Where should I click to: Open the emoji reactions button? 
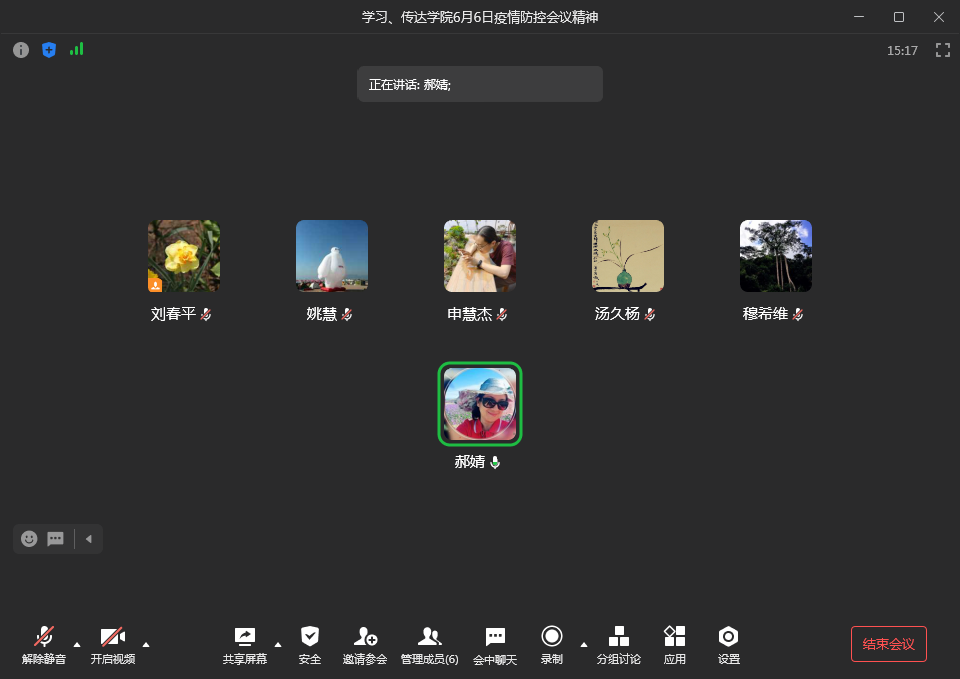[x=30, y=539]
